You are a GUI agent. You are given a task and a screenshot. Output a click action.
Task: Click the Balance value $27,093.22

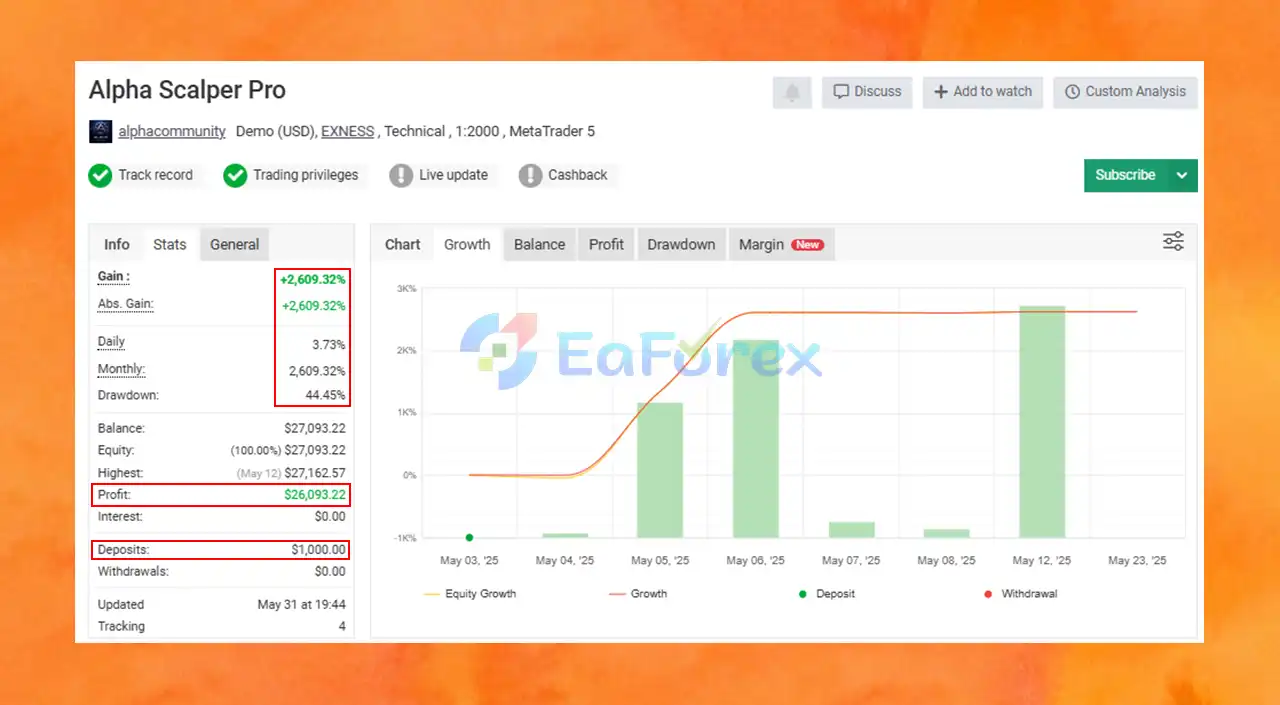click(315, 428)
